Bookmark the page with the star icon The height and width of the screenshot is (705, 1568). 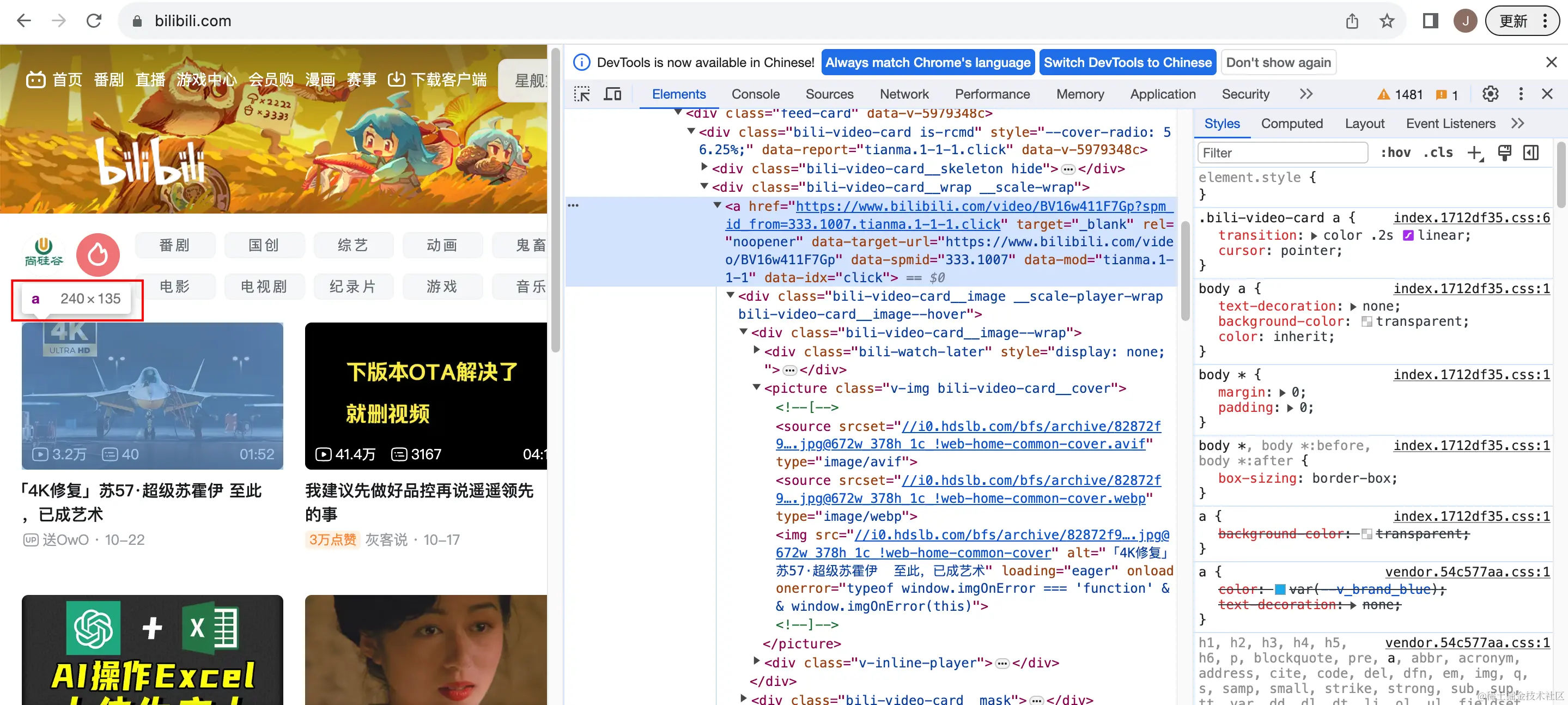point(1387,21)
